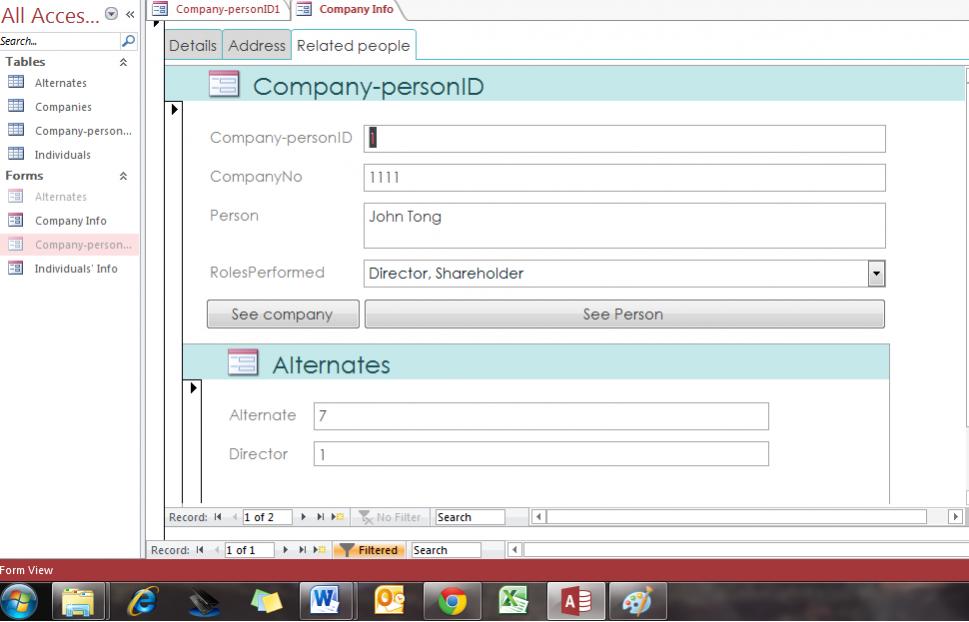This screenshot has height=622, width=969.
Task: Open Google Chrome from taskbar
Action: point(452,602)
